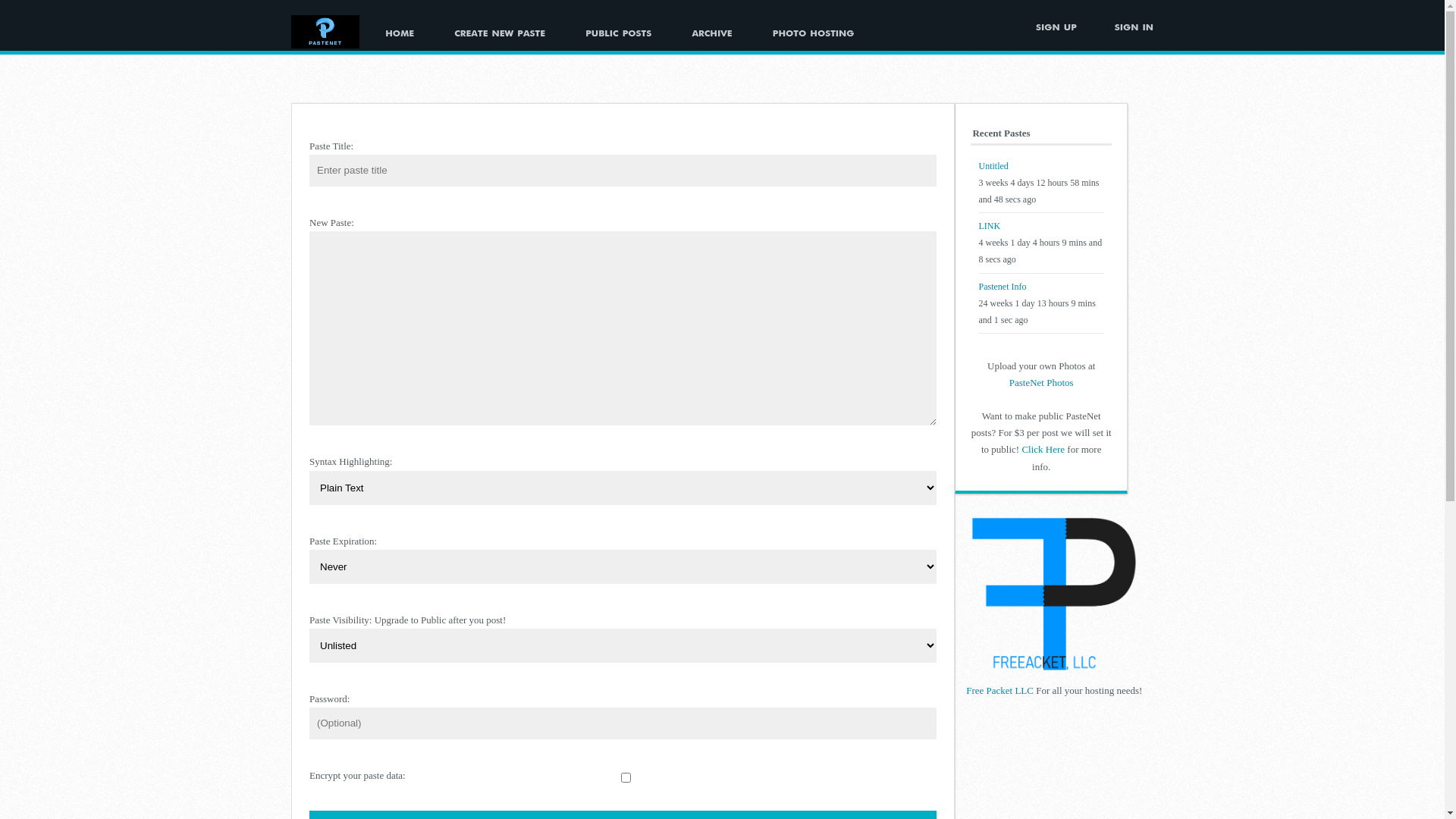Click the Sign Up link
This screenshot has width=1456, height=819.
1056,27
